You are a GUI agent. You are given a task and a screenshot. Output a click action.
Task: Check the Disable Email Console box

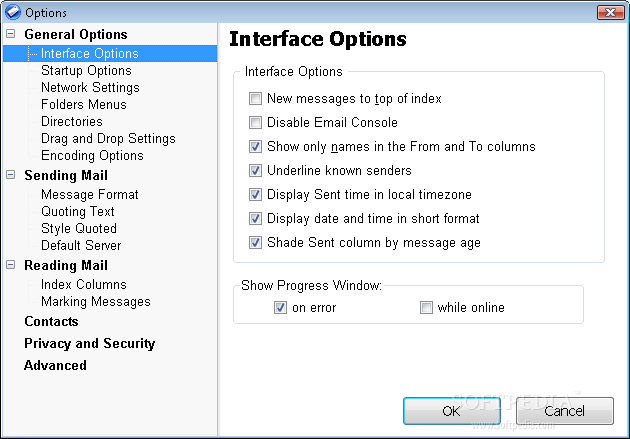(x=255, y=122)
